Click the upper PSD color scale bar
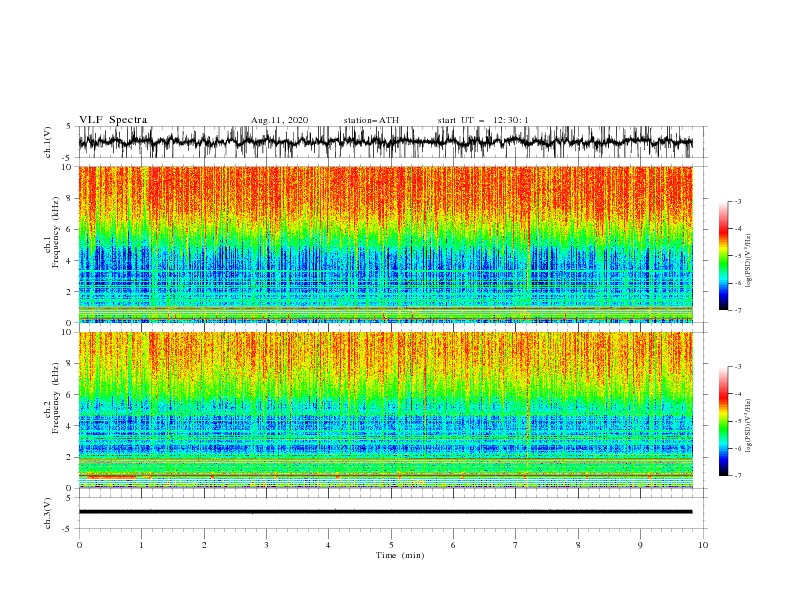The width and height of the screenshot is (792, 612). pyautogui.click(x=723, y=256)
